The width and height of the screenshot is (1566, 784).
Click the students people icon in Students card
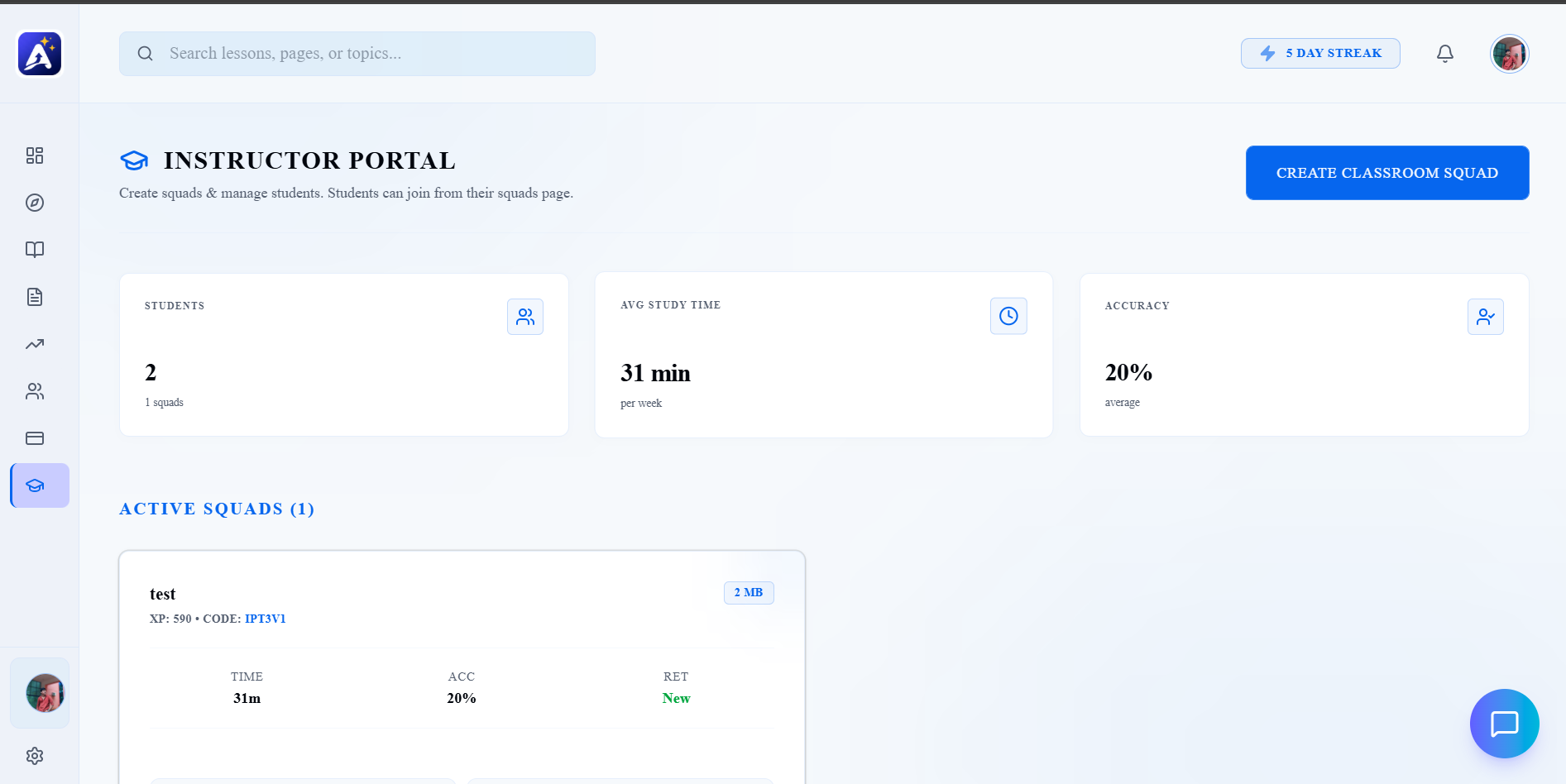525,317
